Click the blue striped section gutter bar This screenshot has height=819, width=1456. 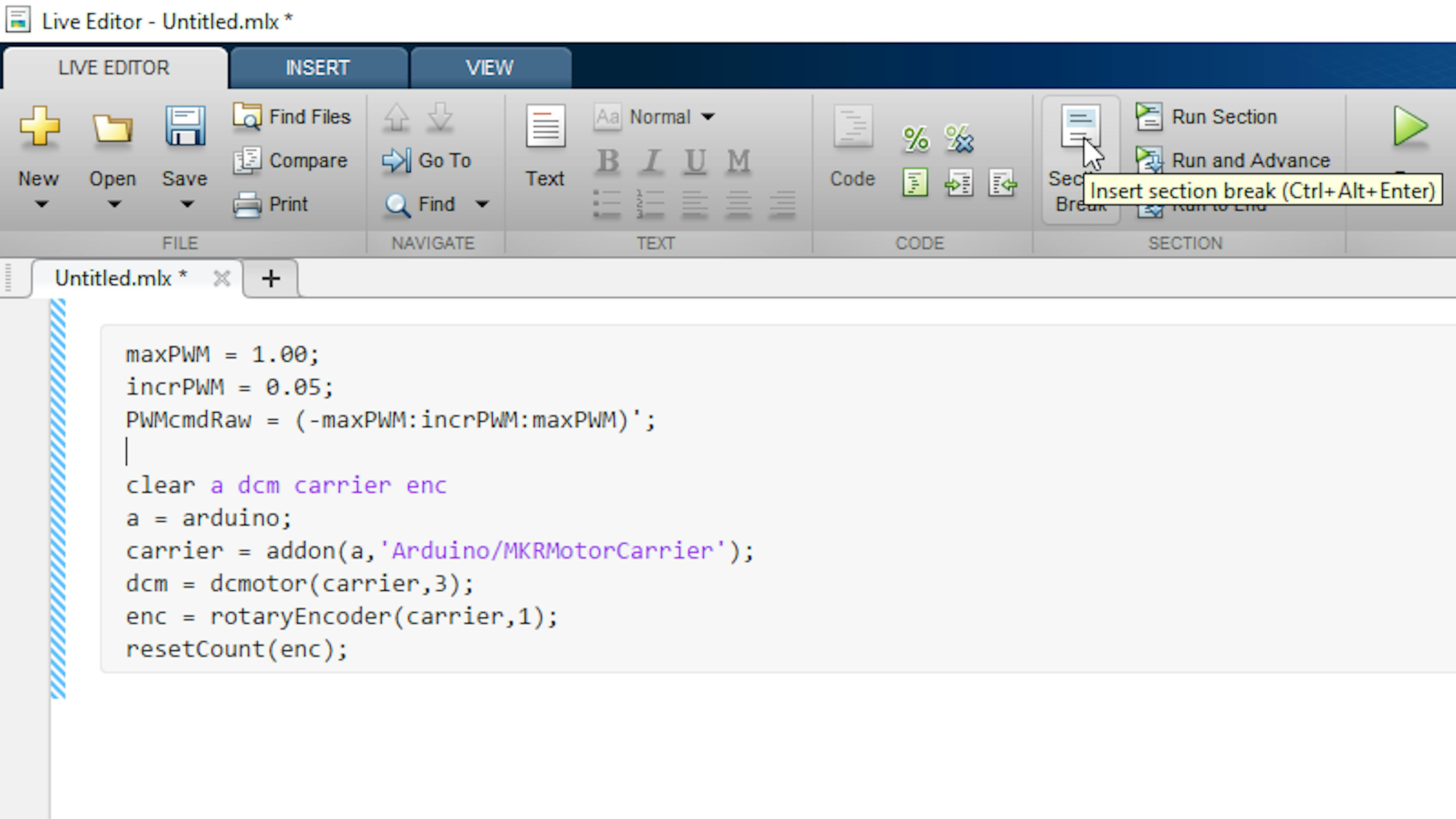(x=58, y=498)
